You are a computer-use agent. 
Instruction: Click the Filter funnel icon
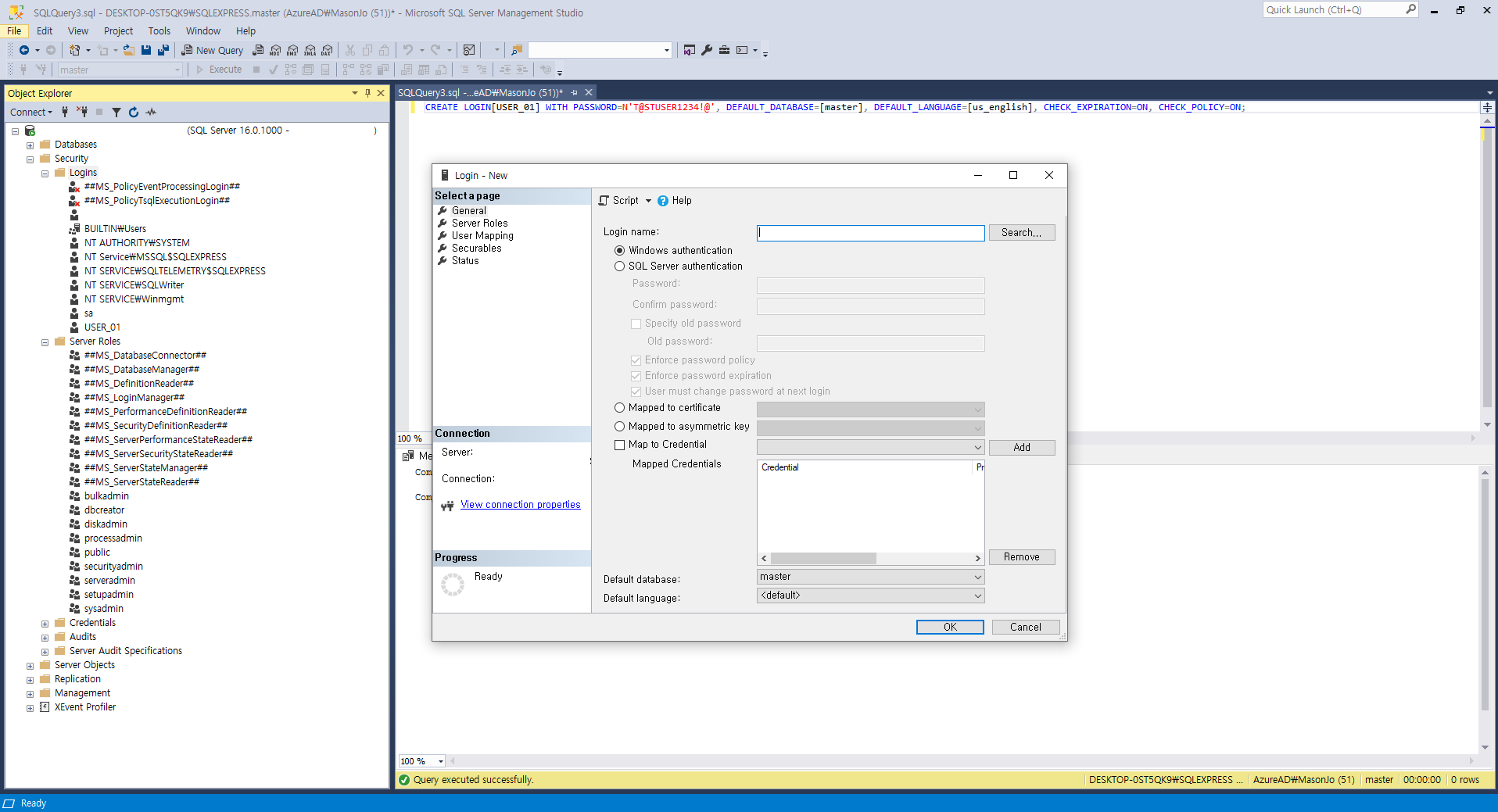tap(116, 112)
